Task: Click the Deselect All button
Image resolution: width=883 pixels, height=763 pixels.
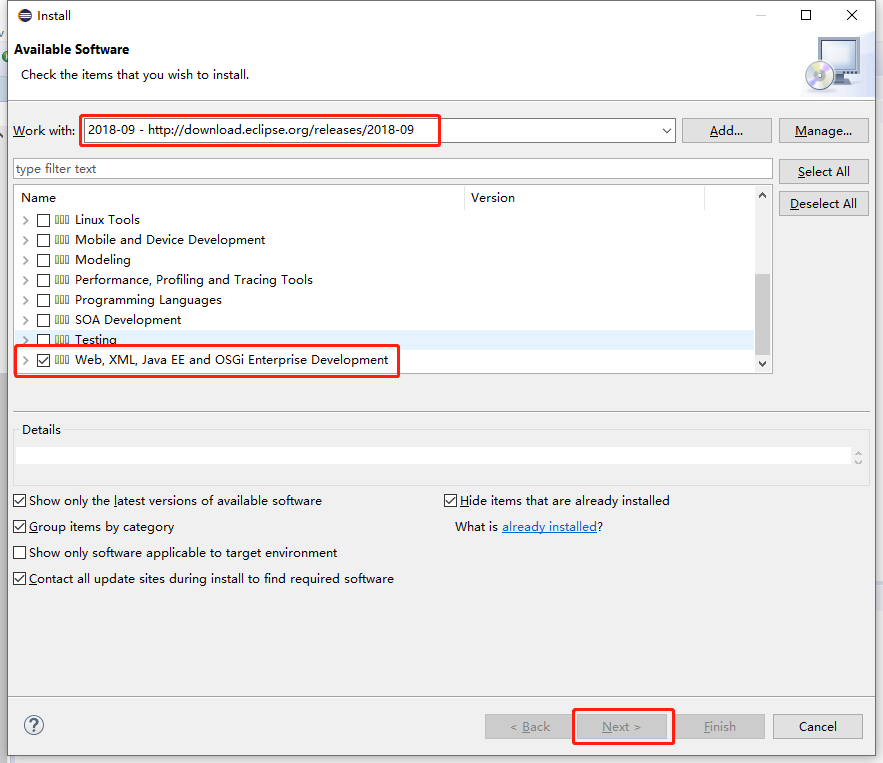Action: click(823, 204)
